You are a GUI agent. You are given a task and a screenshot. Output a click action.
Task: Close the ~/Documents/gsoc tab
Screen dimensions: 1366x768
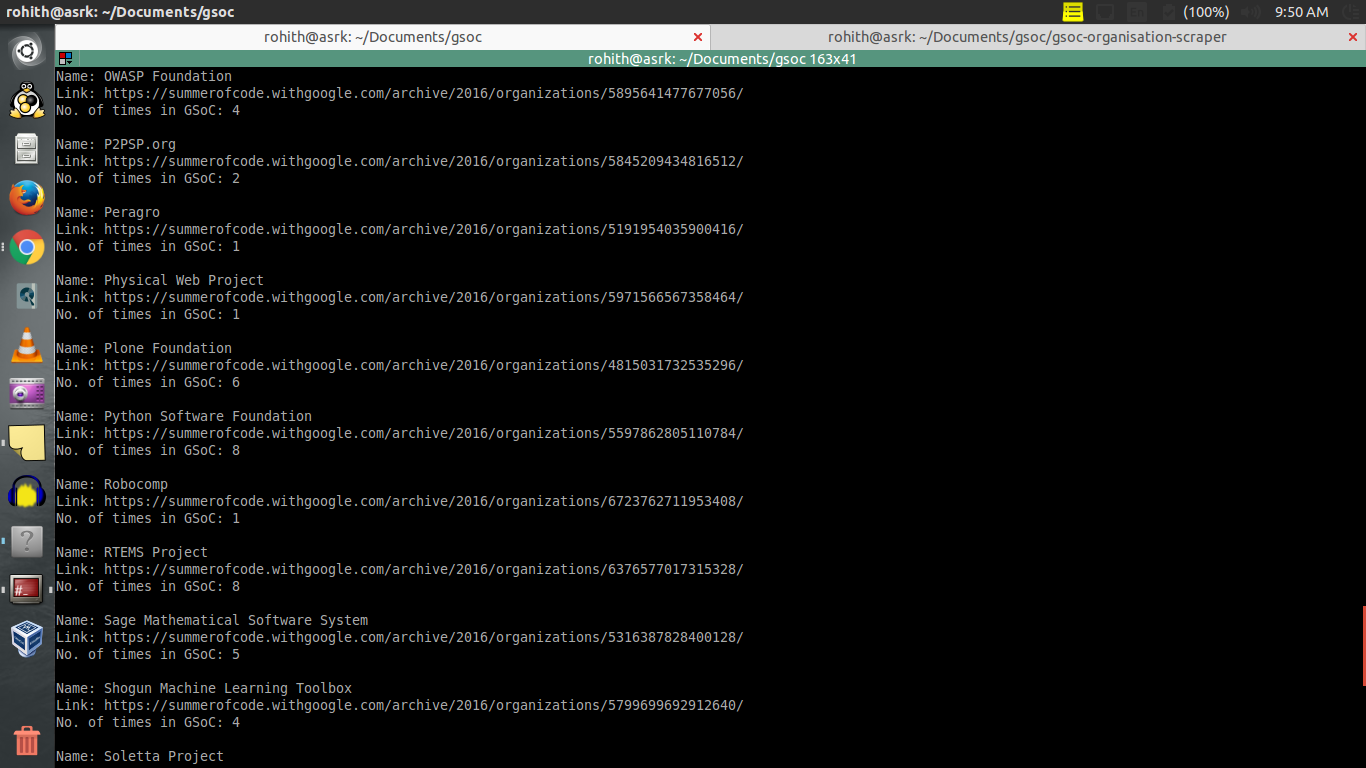click(x=698, y=37)
